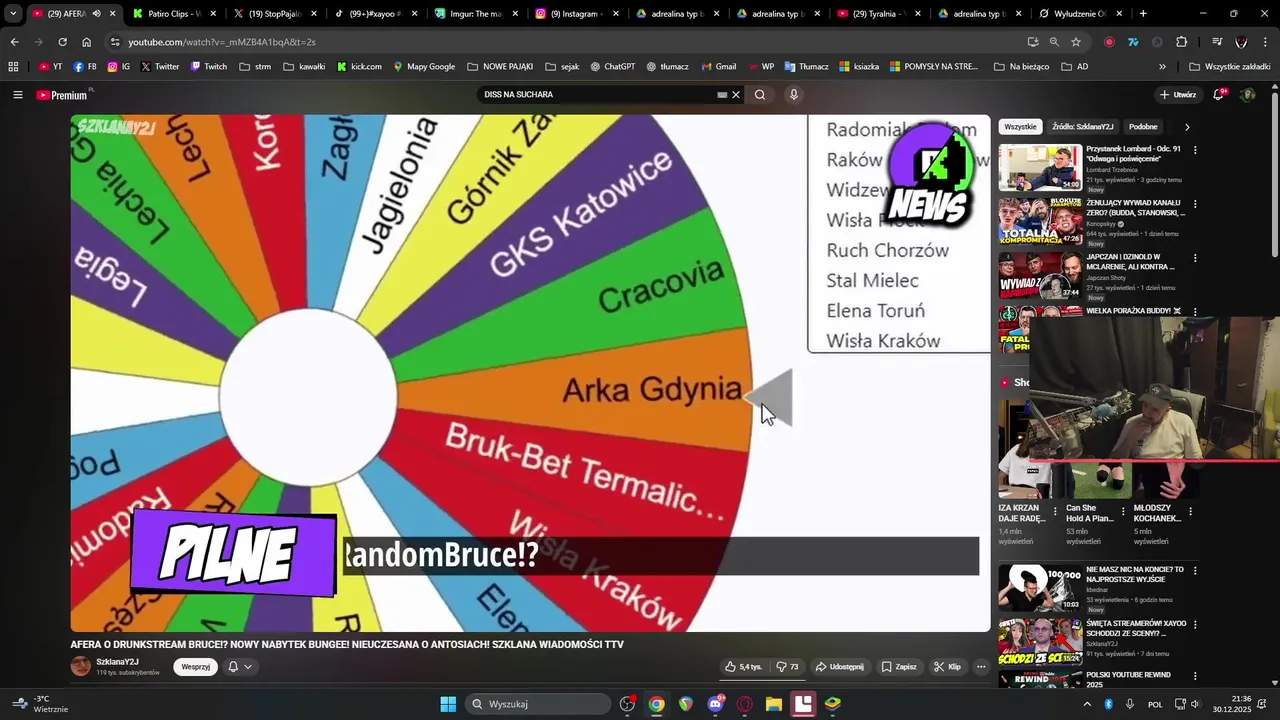Open File Explorer from taskbar
1280x720 pixels.
point(774,704)
